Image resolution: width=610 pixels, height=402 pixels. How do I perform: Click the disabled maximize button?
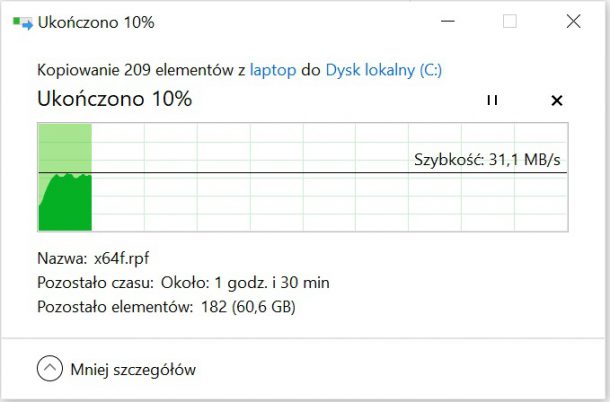point(510,21)
